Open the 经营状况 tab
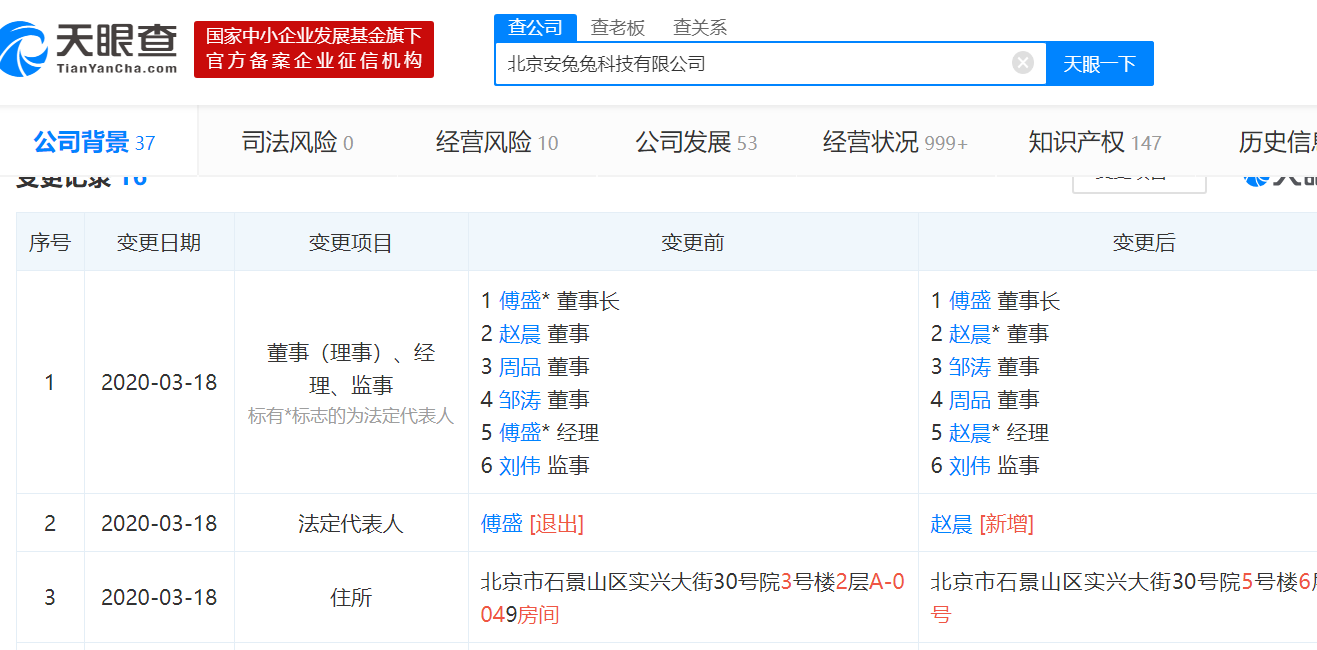1317x650 pixels. pos(895,143)
